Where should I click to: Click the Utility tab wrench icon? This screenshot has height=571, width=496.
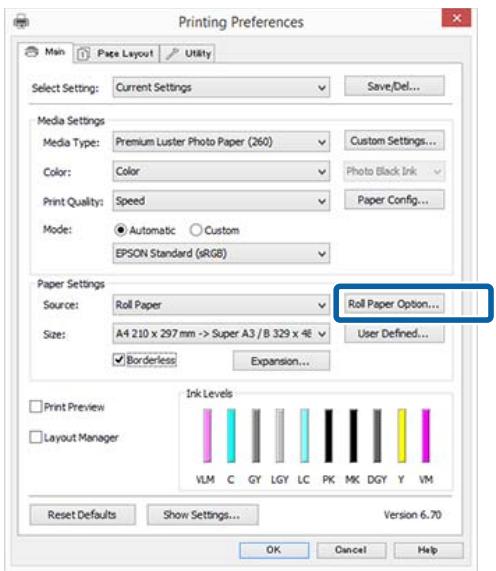[172, 54]
